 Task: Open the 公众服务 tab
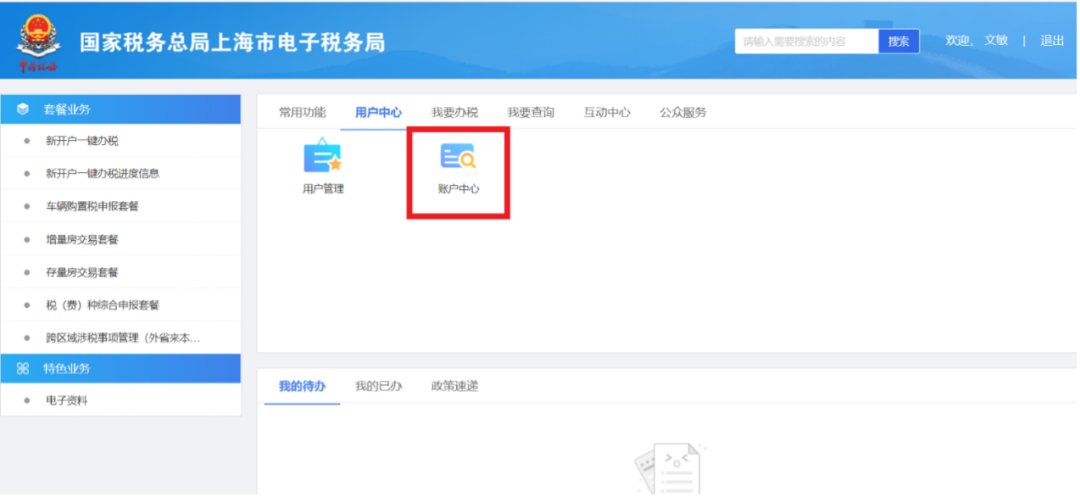tap(683, 112)
